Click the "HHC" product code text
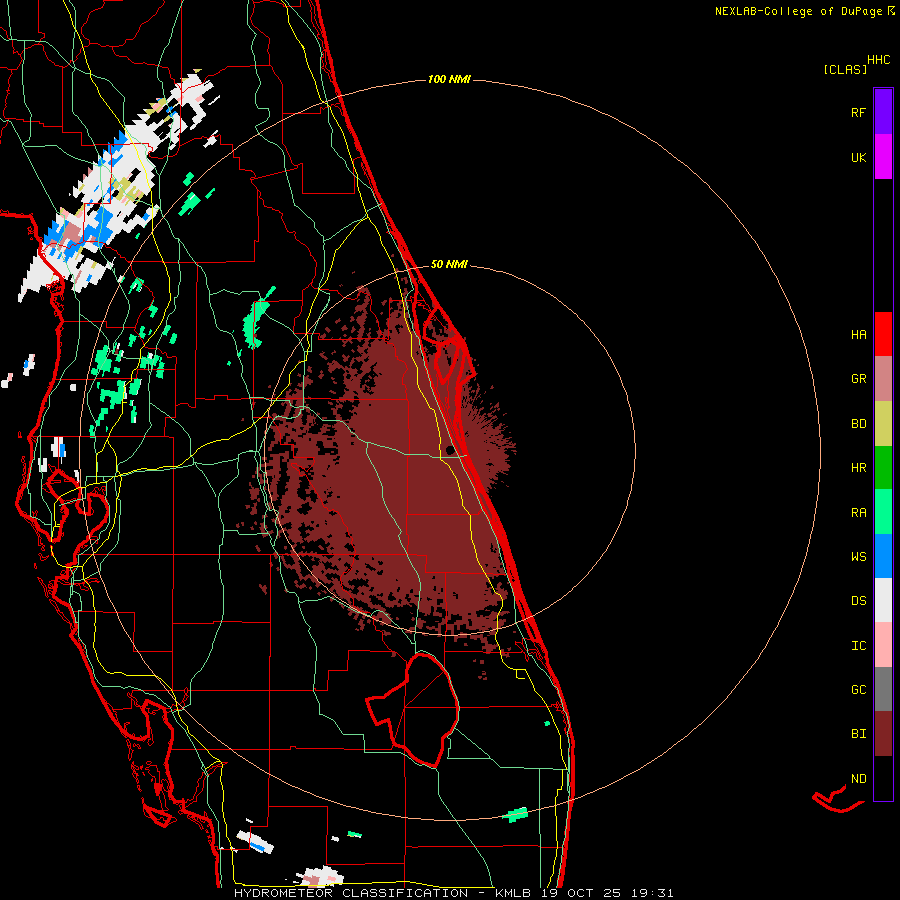Screen dimensions: 900x900 879,59
